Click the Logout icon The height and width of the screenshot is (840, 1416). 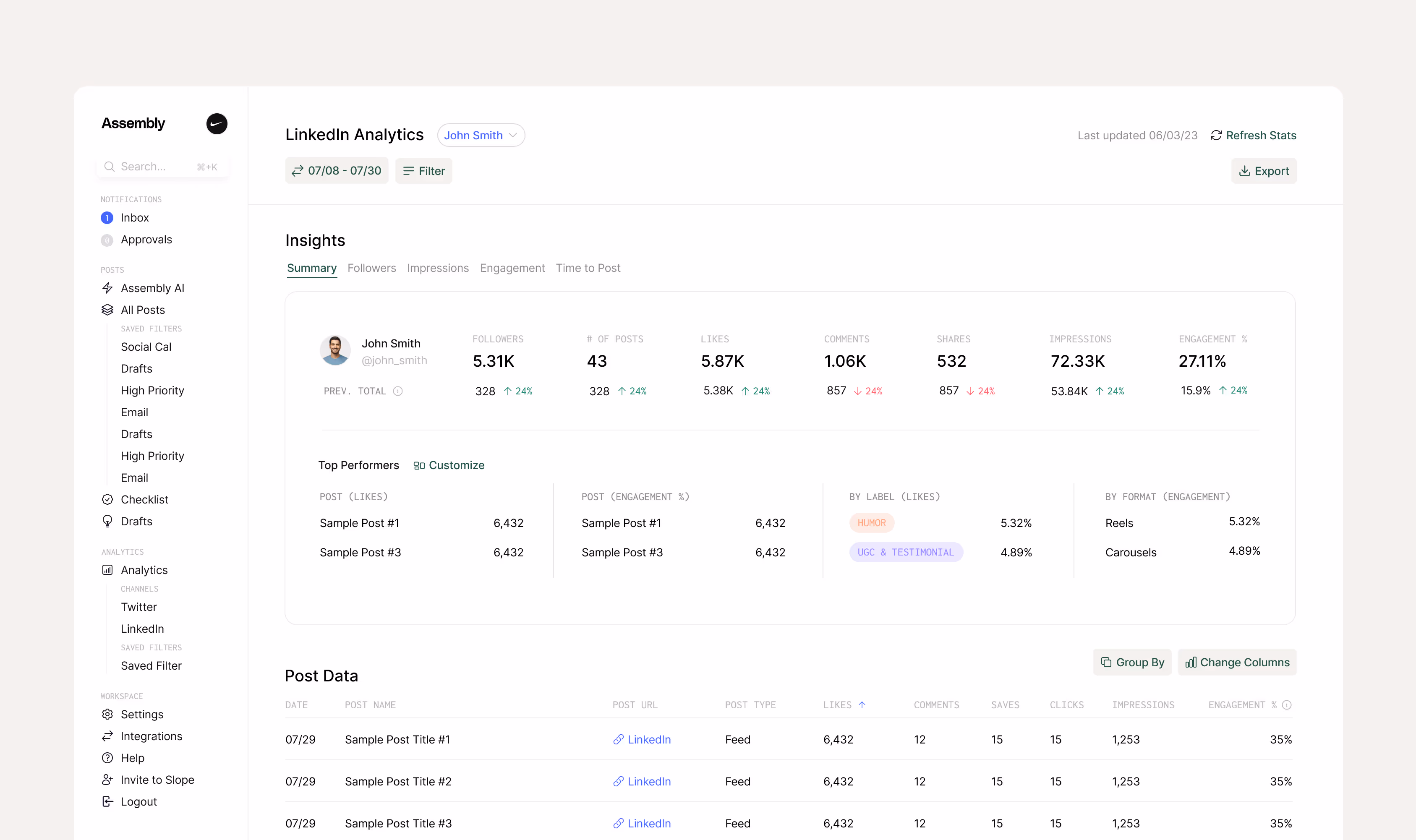[x=107, y=801]
